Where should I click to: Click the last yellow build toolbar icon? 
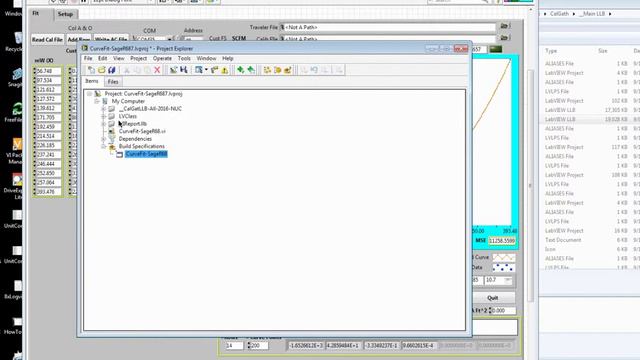point(288,70)
